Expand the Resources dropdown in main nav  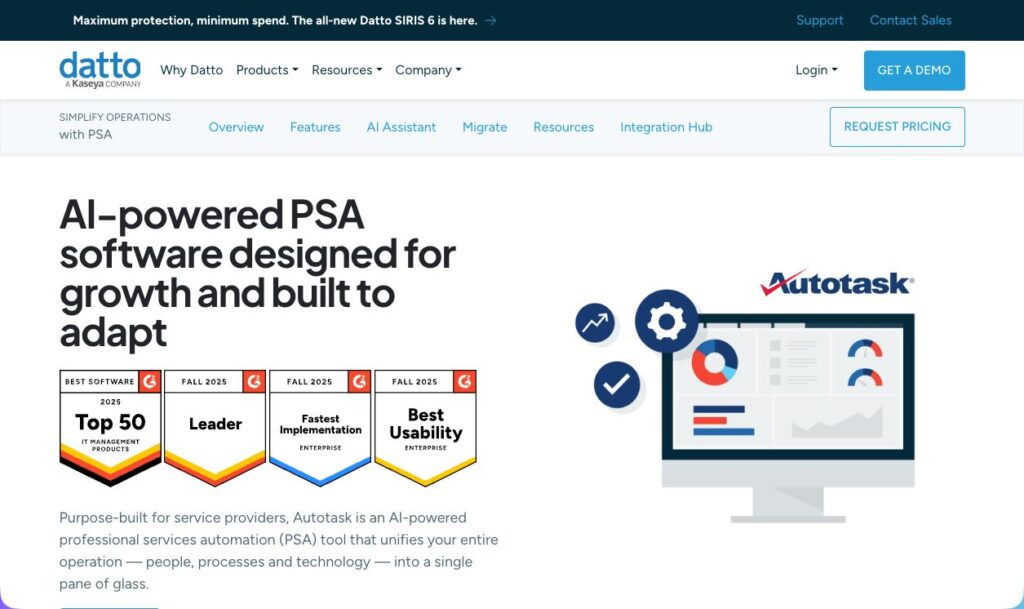(x=347, y=70)
